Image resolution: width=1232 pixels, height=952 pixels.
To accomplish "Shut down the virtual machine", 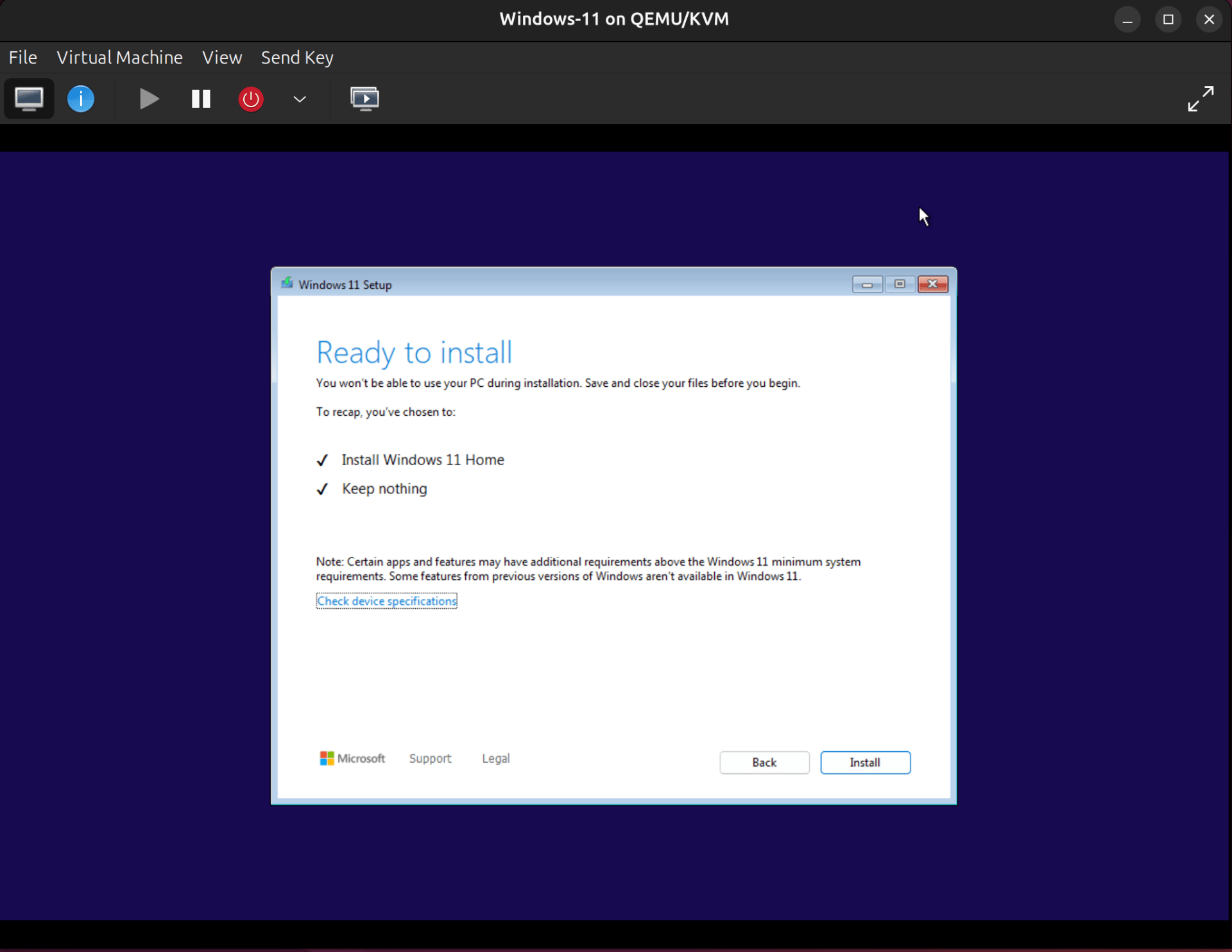I will tap(250, 98).
